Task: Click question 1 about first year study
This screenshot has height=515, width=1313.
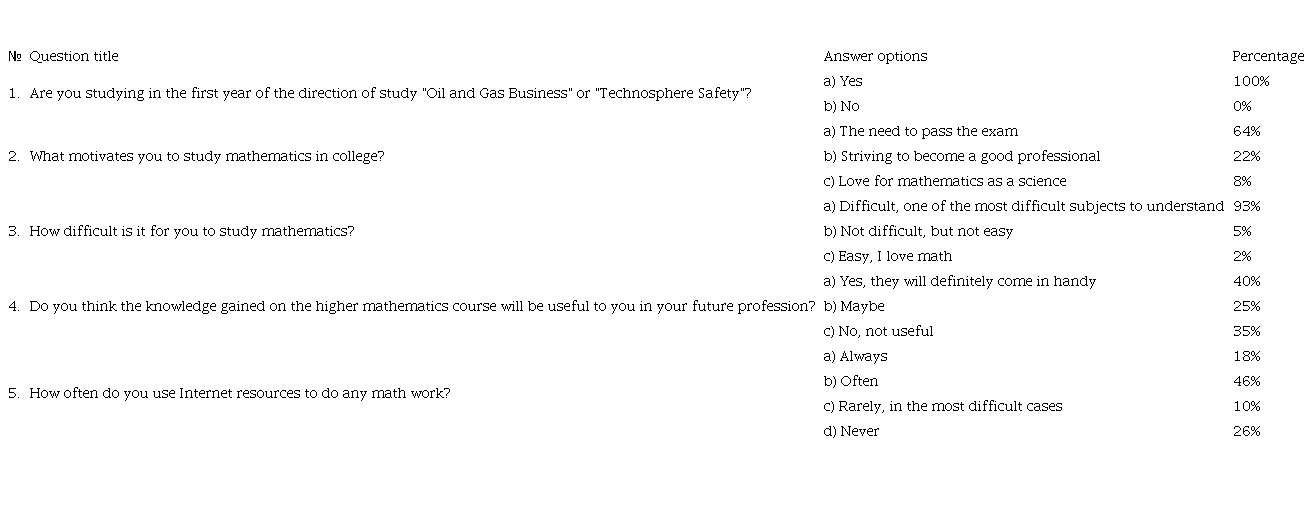Action: tap(390, 94)
